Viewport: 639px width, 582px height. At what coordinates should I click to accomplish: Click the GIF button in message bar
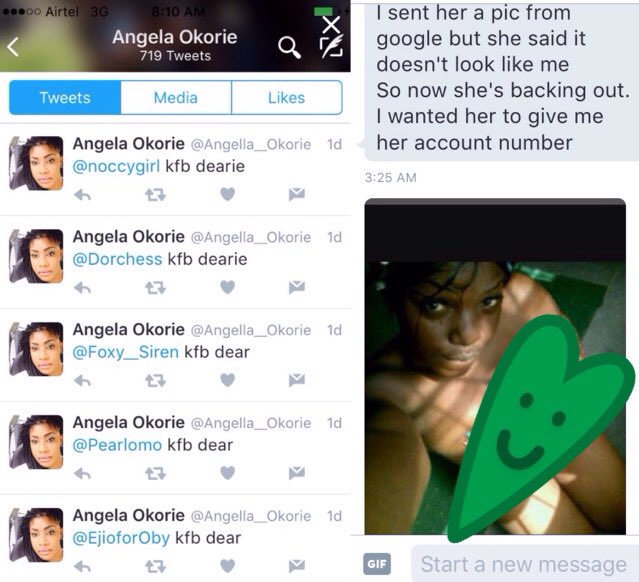pyautogui.click(x=377, y=564)
